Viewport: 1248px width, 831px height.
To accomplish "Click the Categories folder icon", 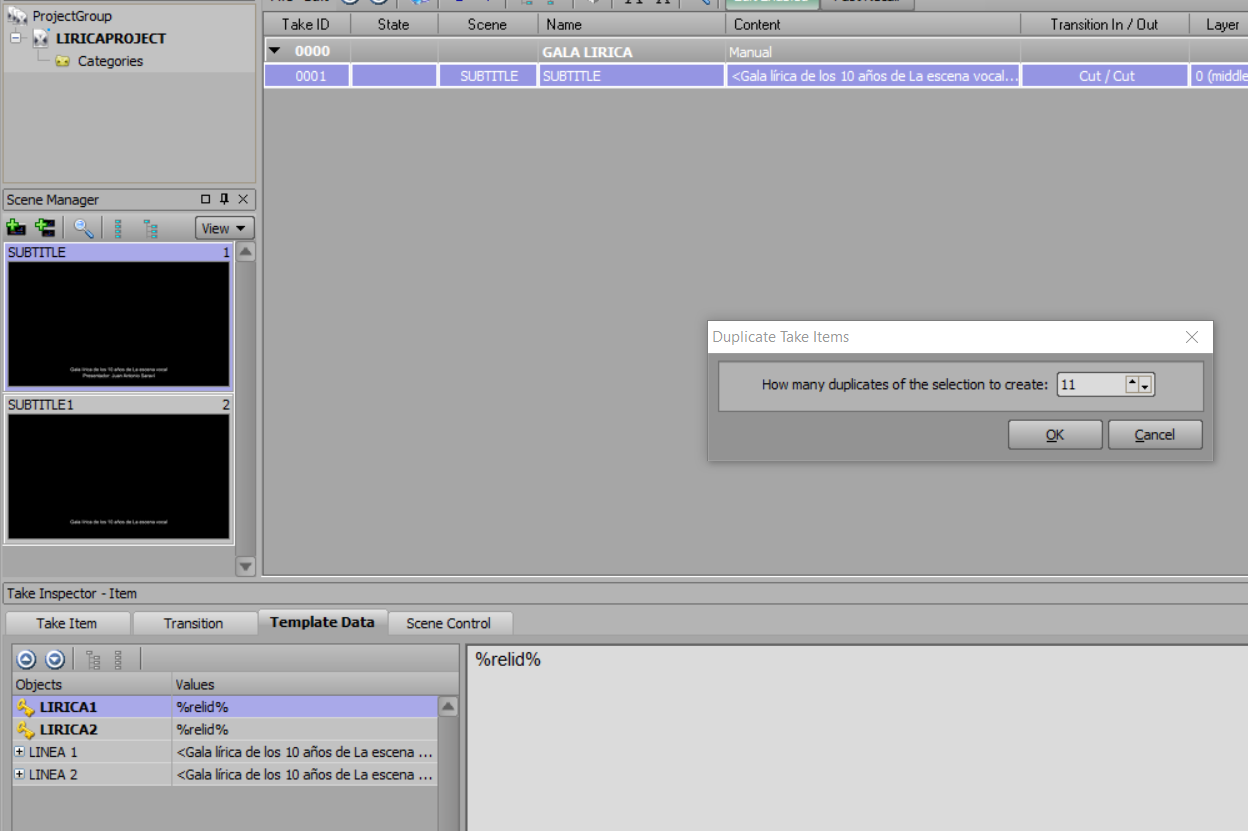I will pyautogui.click(x=63, y=61).
